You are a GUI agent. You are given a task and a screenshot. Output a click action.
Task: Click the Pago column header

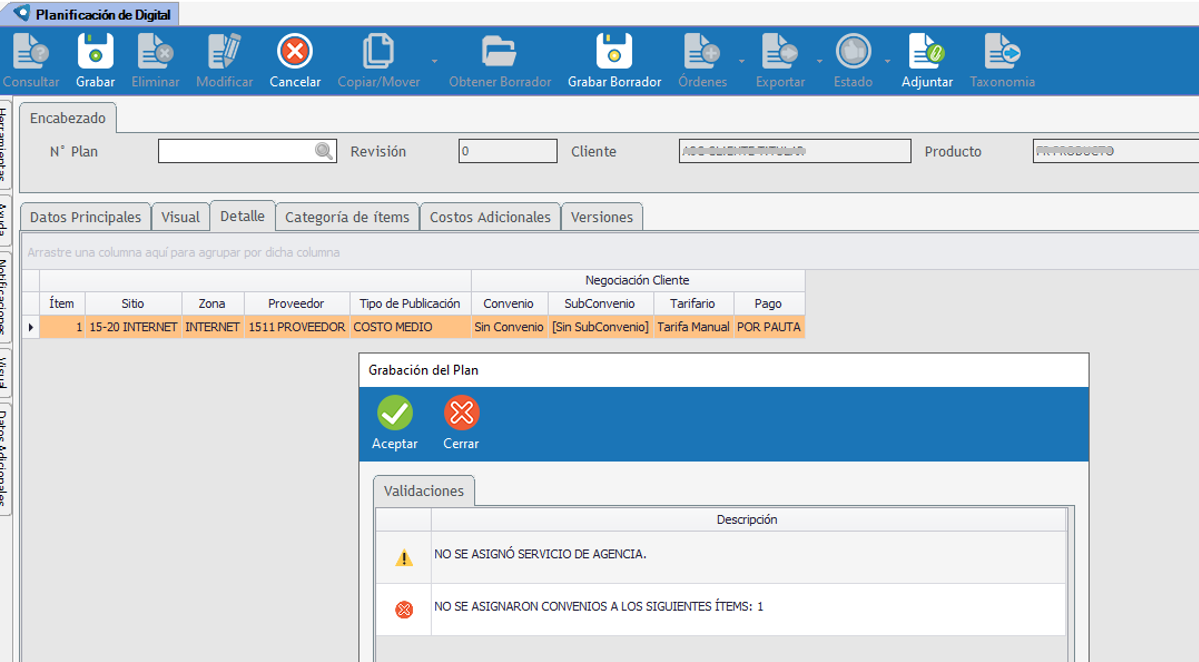pyautogui.click(x=768, y=303)
